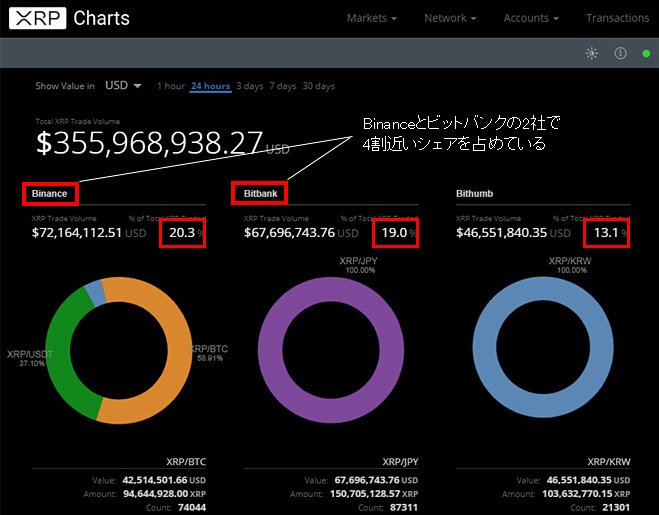659x515 pixels.
Task: Click the count 21301
Action: pyautogui.click(x=616, y=507)
